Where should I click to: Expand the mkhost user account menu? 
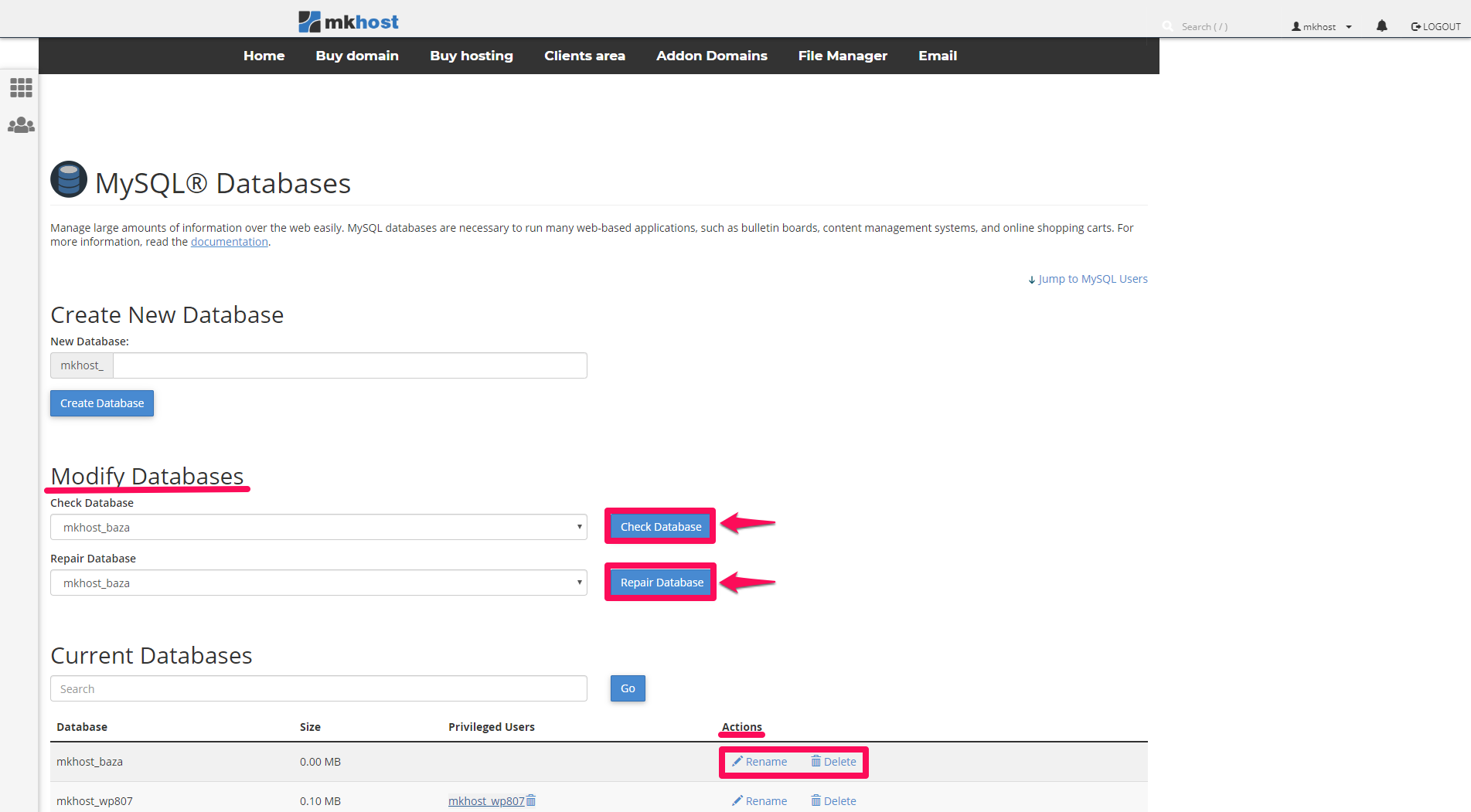[x=1322, y=26]
